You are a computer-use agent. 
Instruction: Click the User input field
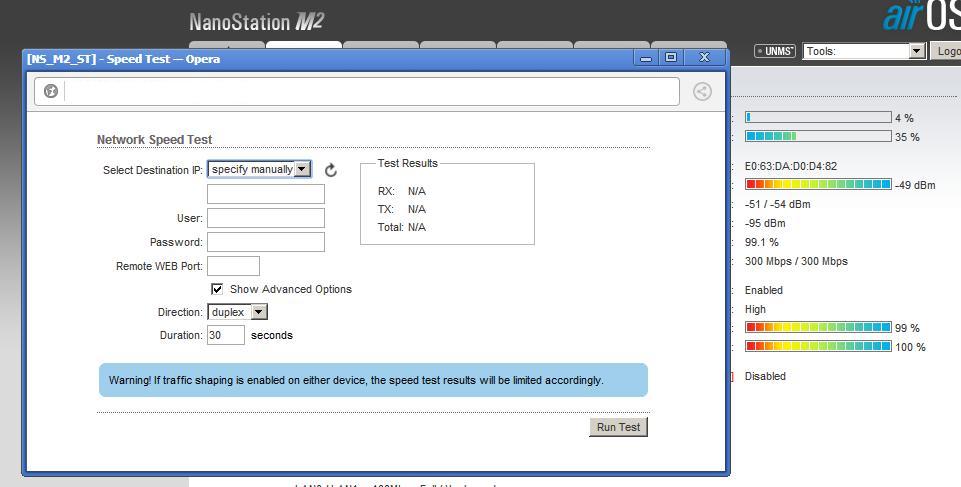[x=266, y=218]
